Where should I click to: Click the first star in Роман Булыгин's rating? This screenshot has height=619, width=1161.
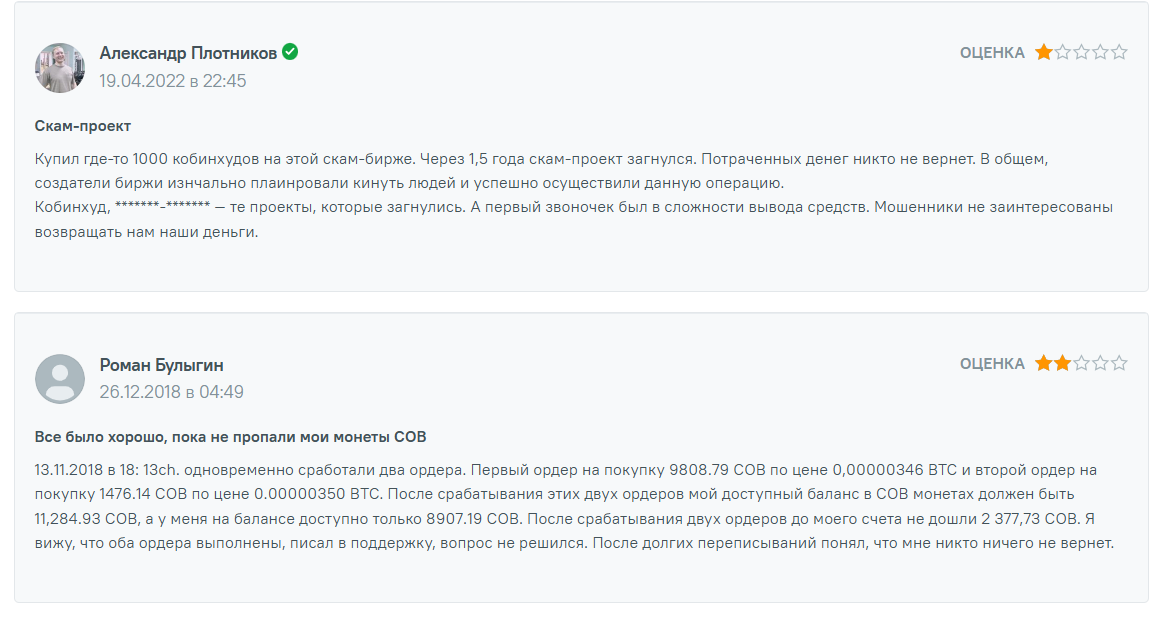(x=1043, y=363)
